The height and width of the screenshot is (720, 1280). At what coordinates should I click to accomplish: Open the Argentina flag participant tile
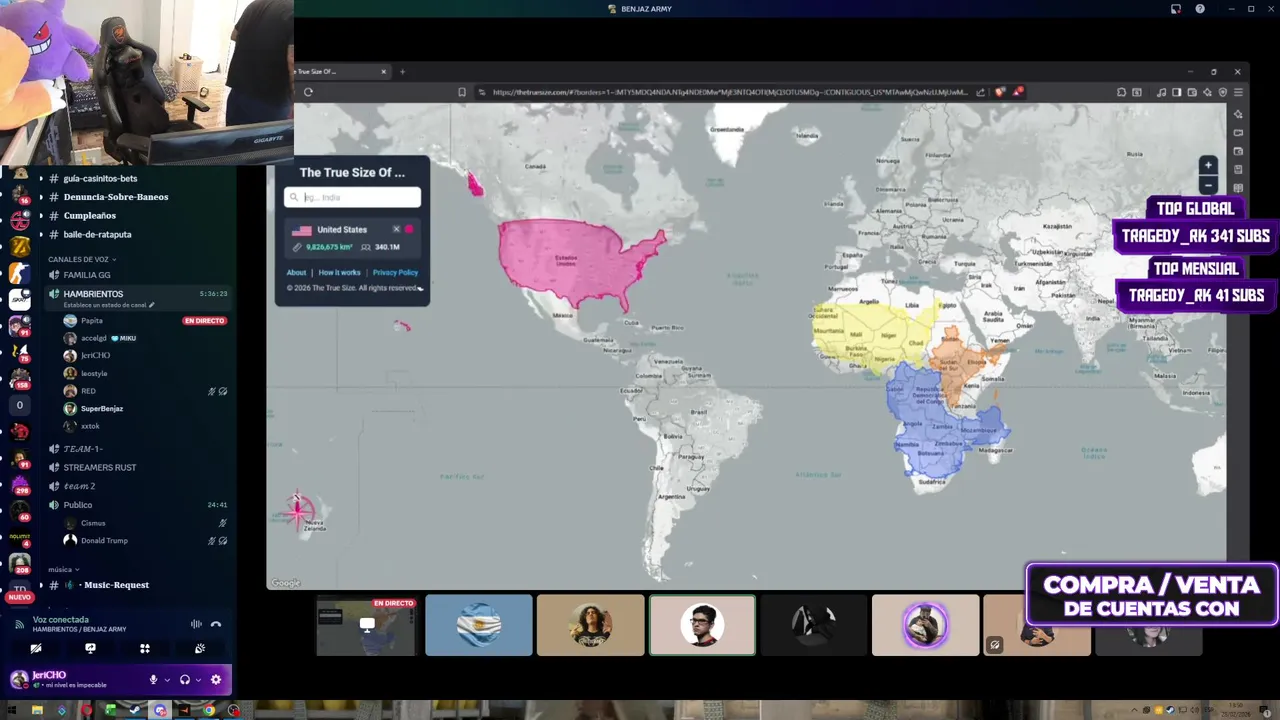point(479,625)
